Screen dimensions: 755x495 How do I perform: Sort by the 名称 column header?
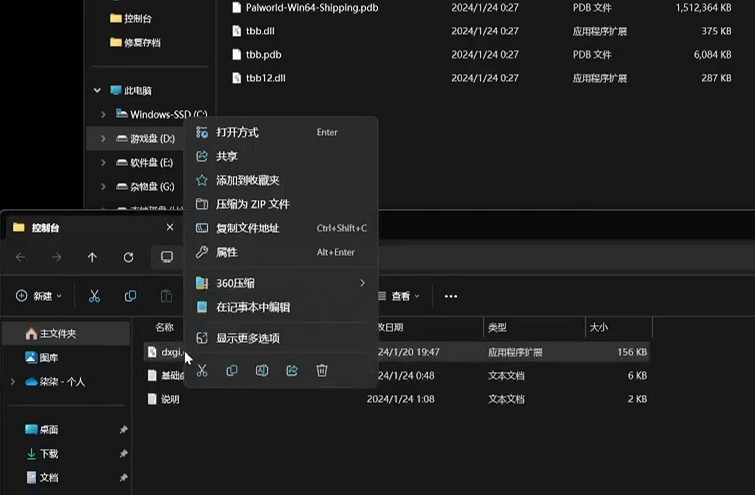(164, 327)
